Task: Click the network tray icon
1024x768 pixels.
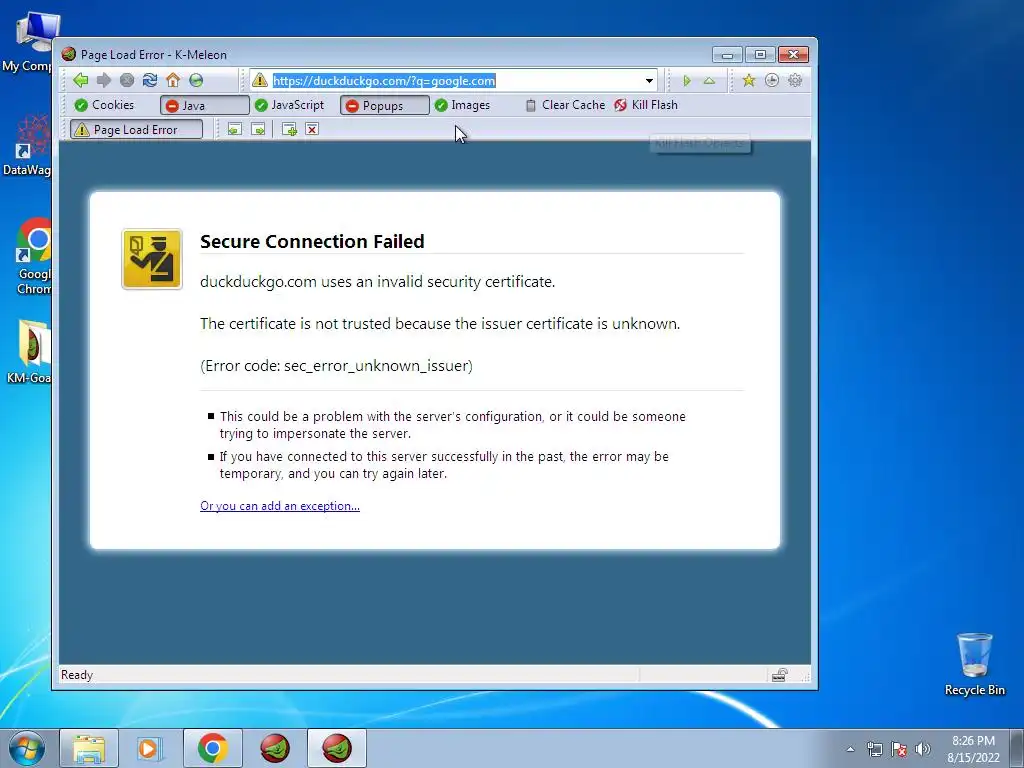Action: [x=874, y=749]
